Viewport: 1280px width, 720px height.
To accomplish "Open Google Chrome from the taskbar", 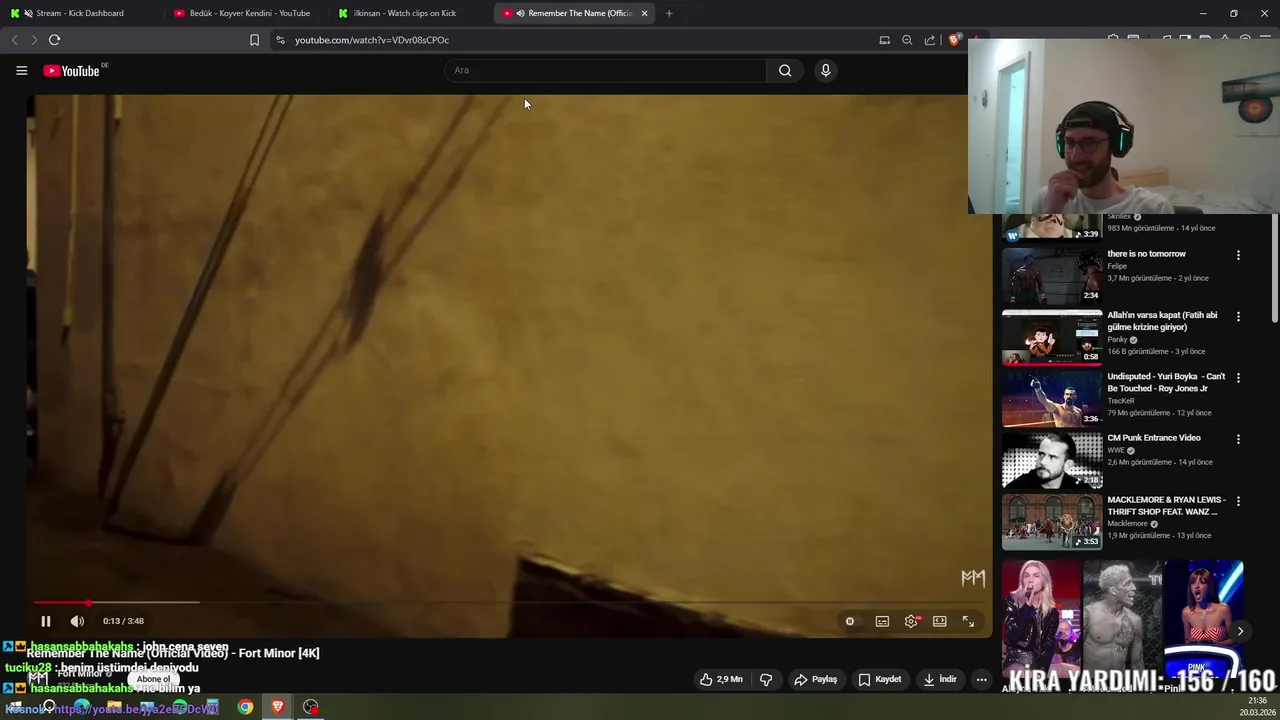I will (245, 707).
